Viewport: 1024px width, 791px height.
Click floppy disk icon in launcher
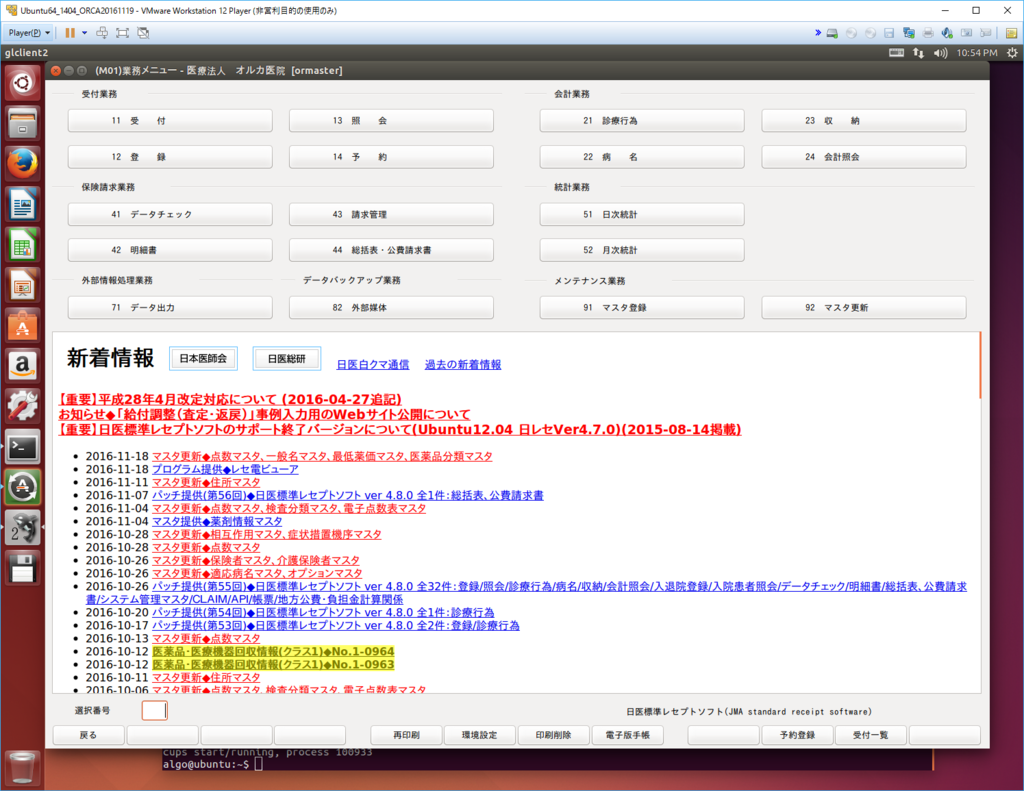tap(22, 568)
